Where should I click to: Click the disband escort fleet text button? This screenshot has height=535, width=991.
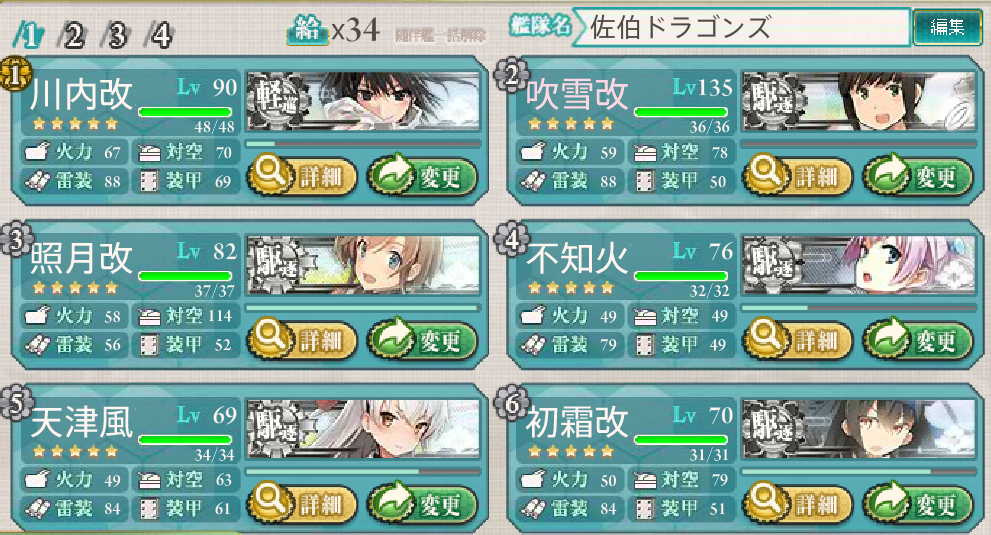coord(441,35)
